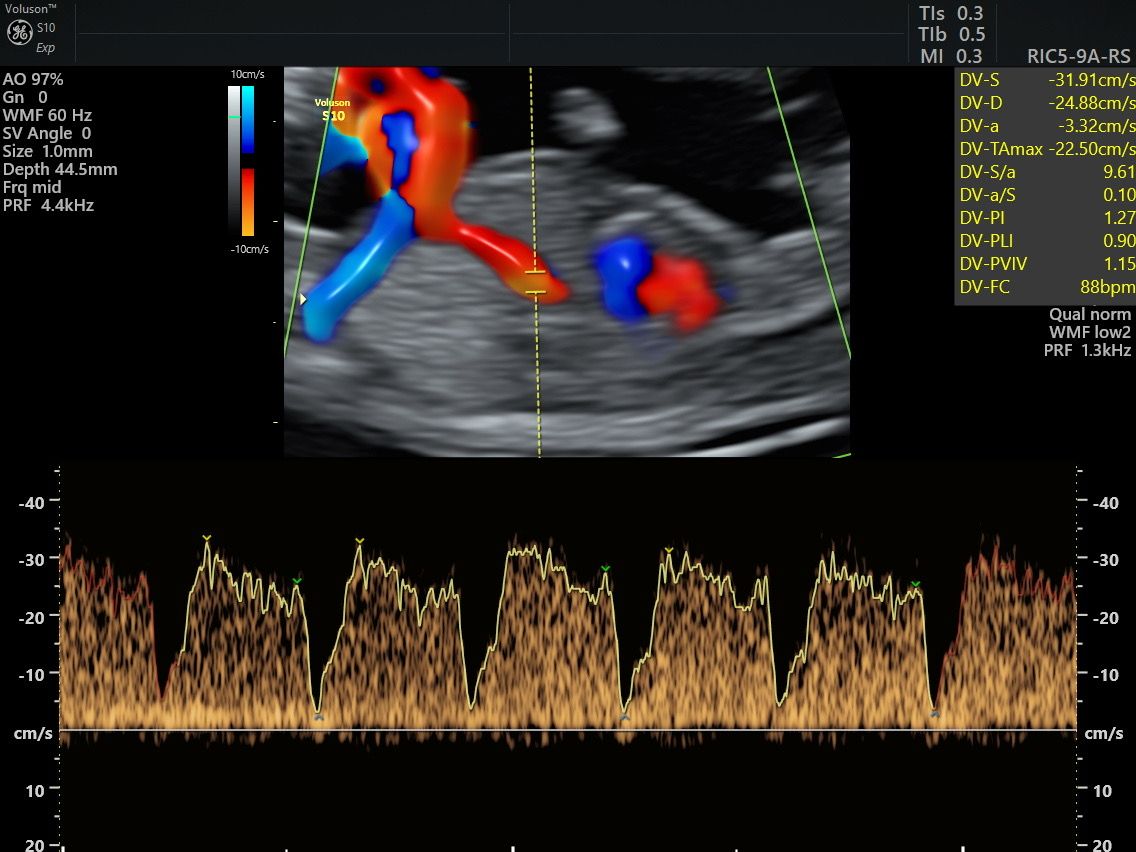Click the blue-cyan half of color velocity bar
This screenshot has height=852, width=1136.
click(x=247, y=119)
